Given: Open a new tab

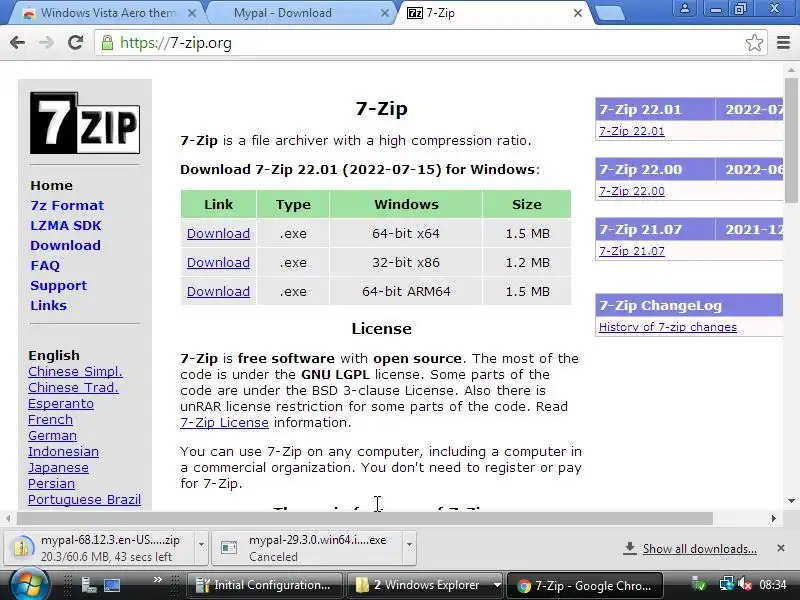Looking at the screenshot, I should click(610, 13).
